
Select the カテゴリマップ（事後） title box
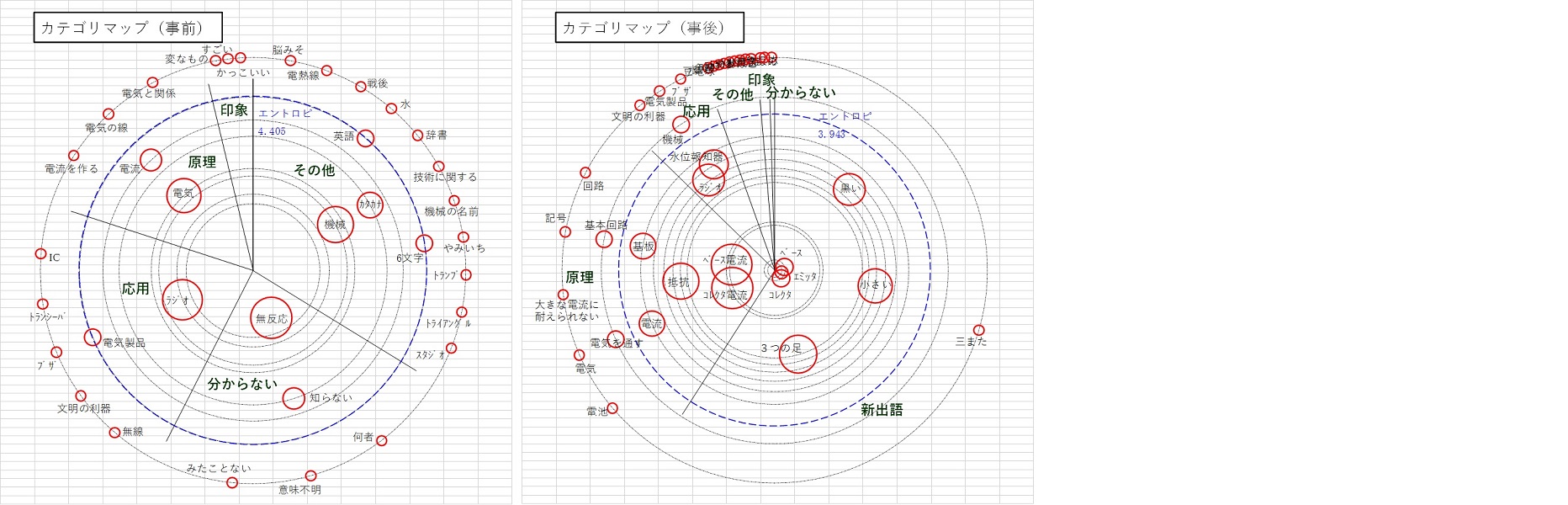649,28
